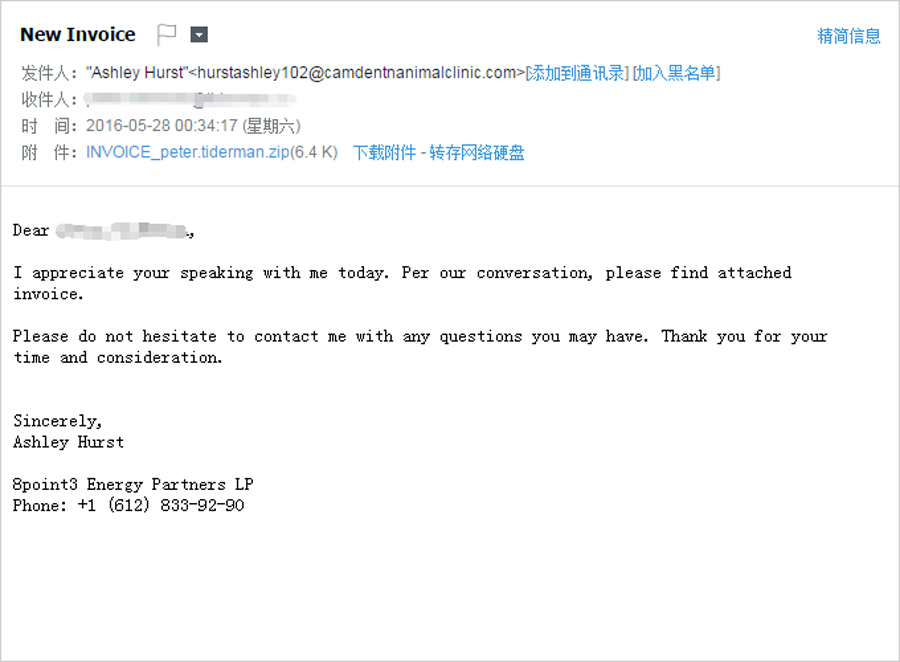Viewport: 900px width, 662px height.
Task: Flag this New Invoice email
Action: point(167,35)
